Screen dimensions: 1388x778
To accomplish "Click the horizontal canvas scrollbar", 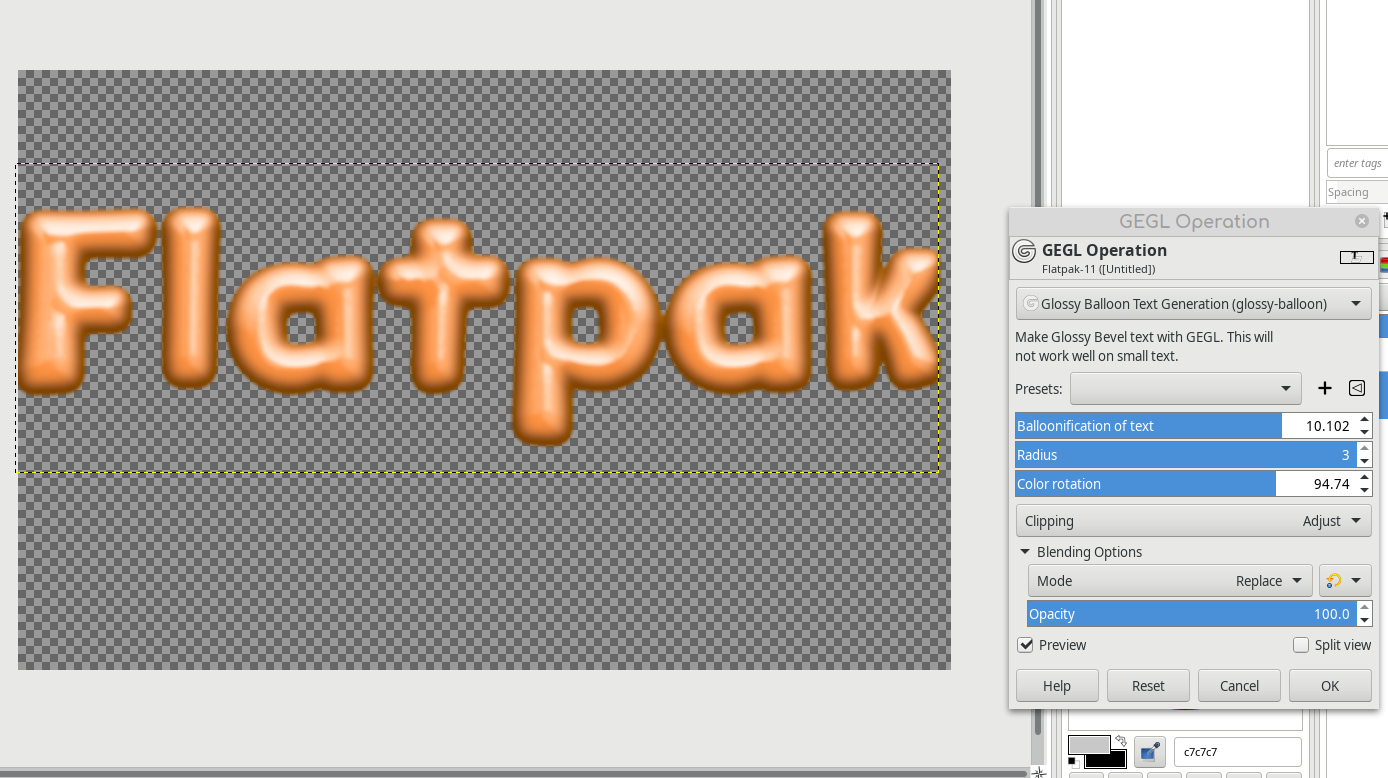I will pyautogui.click(x=513, y=773).
